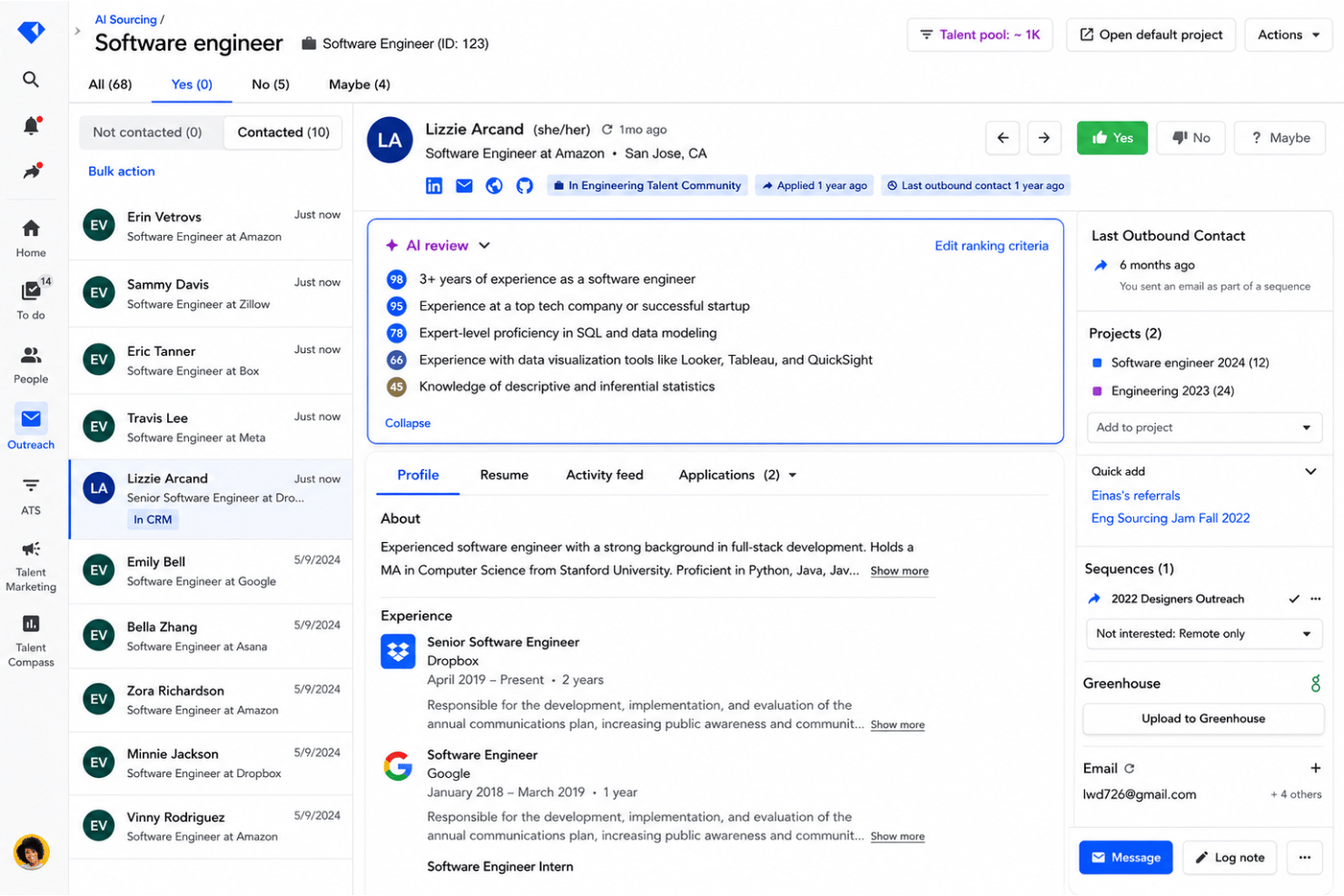1344x896 pixels.
Task: Click the Google company logo
Action: click(x=398, y=765)
